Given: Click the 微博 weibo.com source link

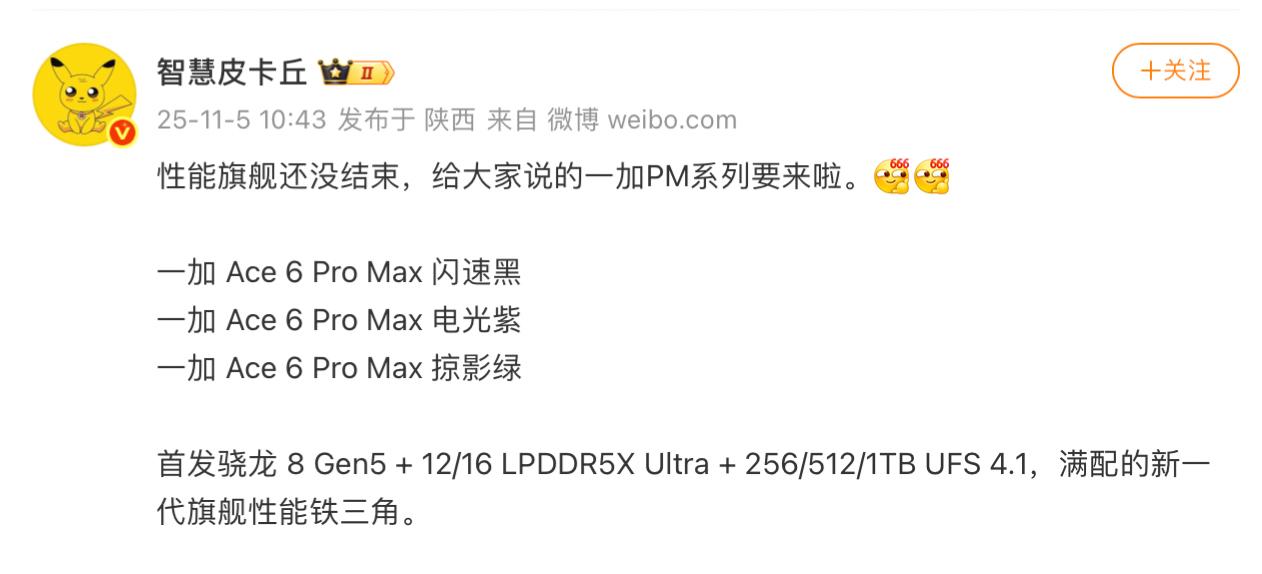Looking at the screenshot, I should (642, 120).
